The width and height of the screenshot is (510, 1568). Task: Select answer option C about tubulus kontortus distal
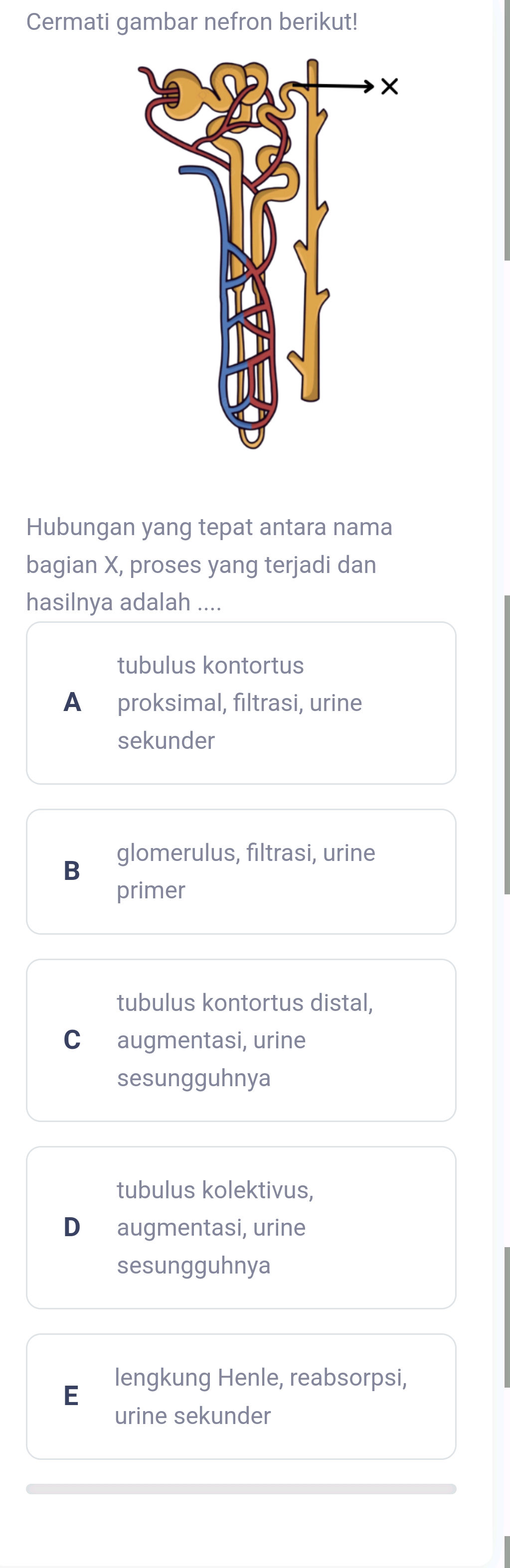(241, 1040)
